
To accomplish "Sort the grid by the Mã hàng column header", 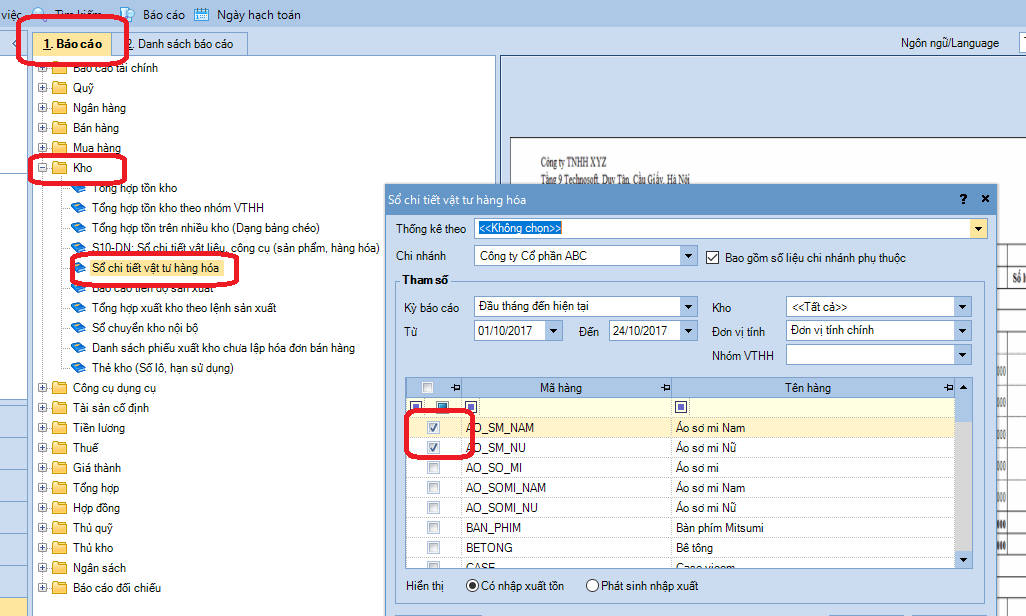I will (561, 388).
